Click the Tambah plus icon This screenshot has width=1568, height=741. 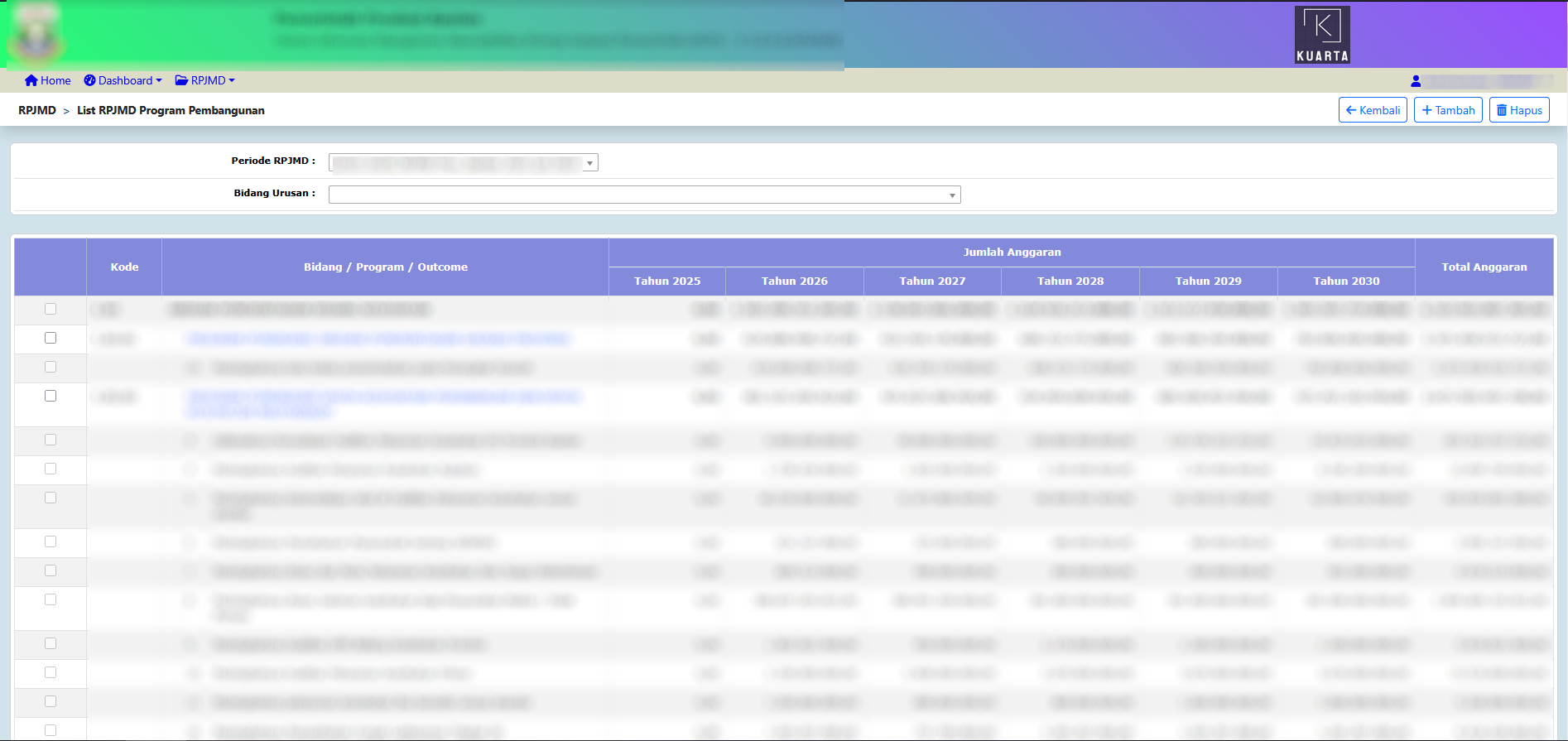coord(1426,110)
